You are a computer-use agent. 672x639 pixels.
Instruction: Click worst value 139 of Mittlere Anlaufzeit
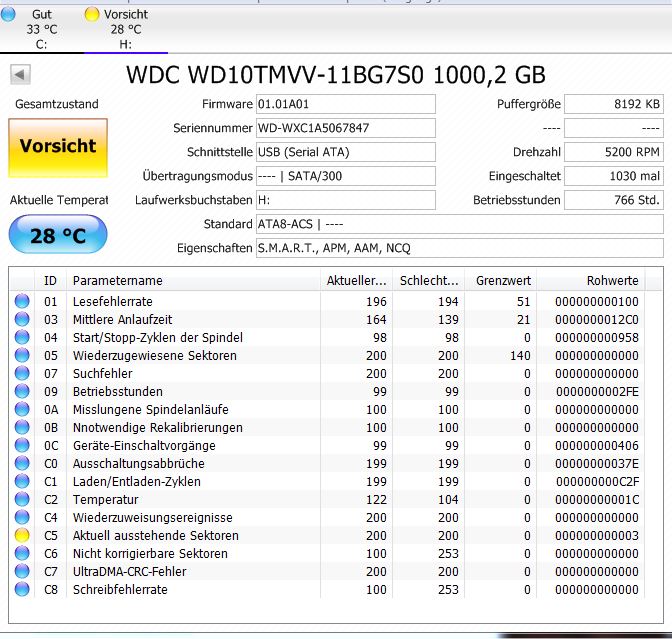click(x=448, y=320)
